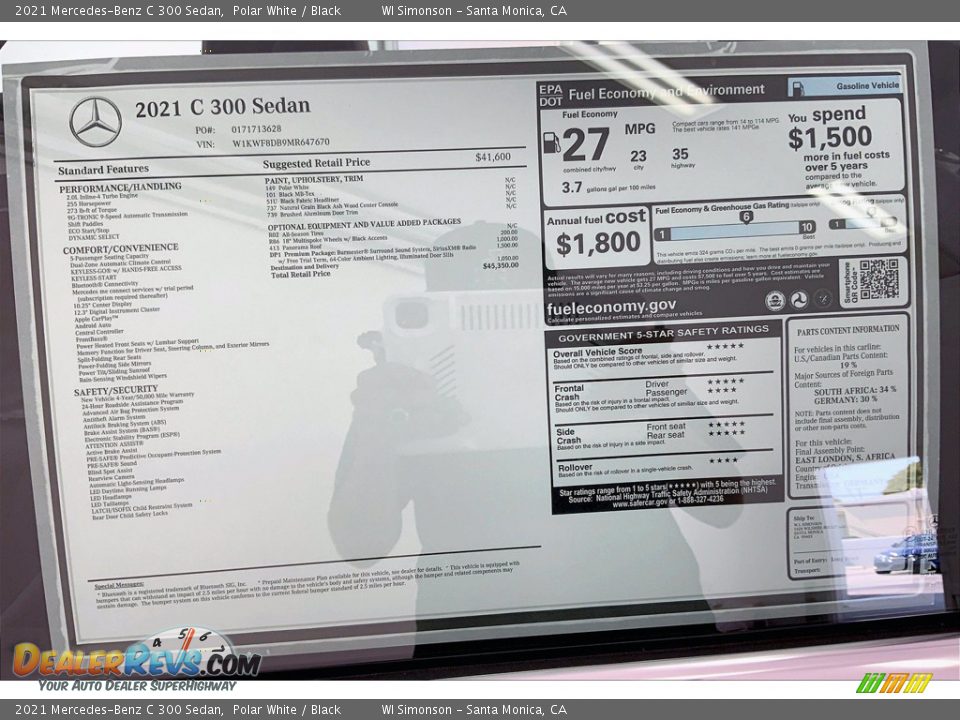
Task: Click the 'Special Messages' label
Action: 119,585
